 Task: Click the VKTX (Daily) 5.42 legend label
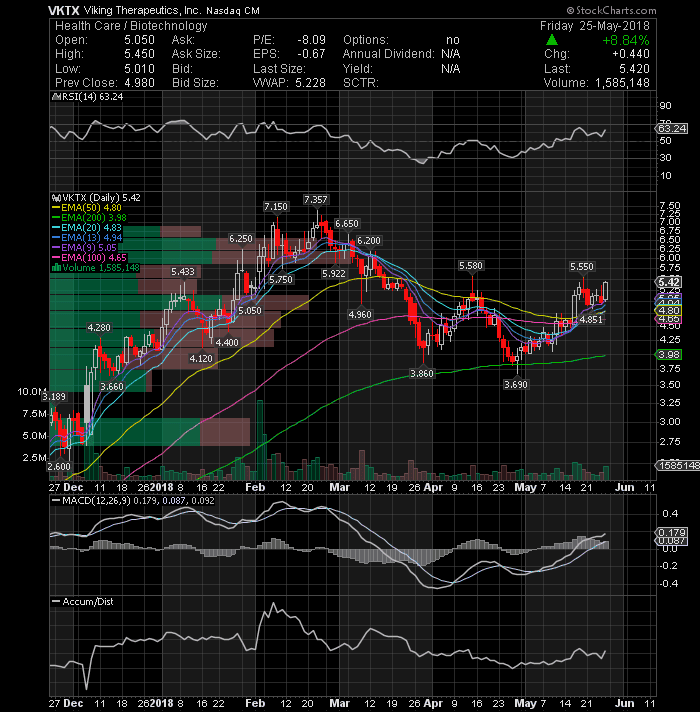point(97,198)
